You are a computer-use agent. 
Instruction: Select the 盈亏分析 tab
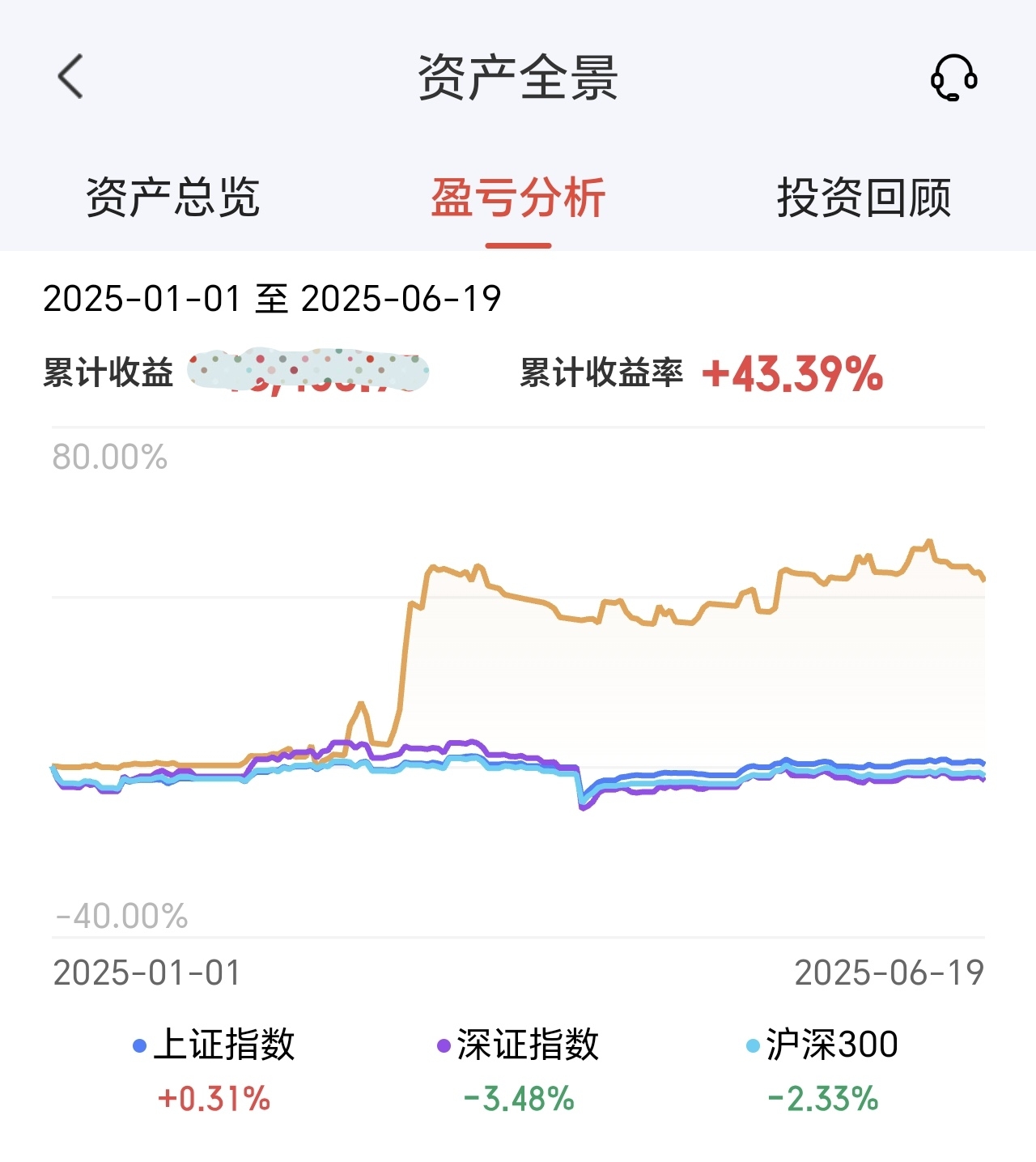[x=518, y=197]
